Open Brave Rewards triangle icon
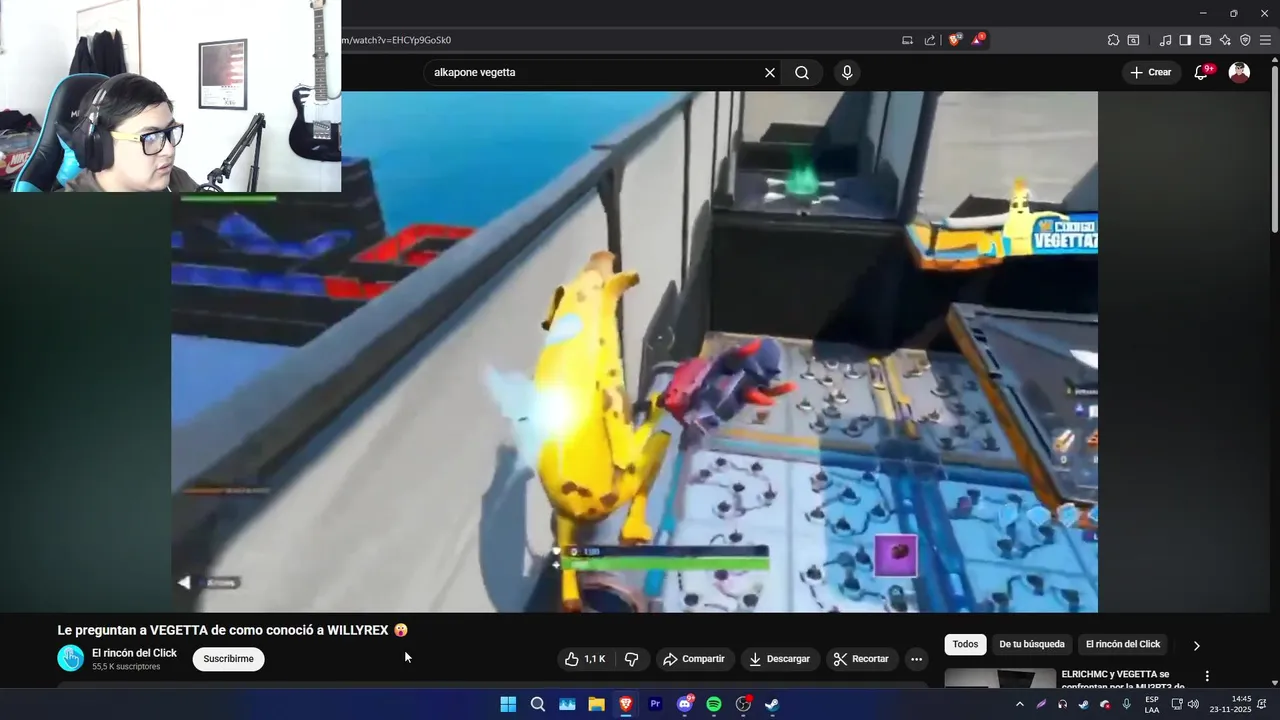Image resolution: width=1280 pixels, height=720 pixels. 978,40
